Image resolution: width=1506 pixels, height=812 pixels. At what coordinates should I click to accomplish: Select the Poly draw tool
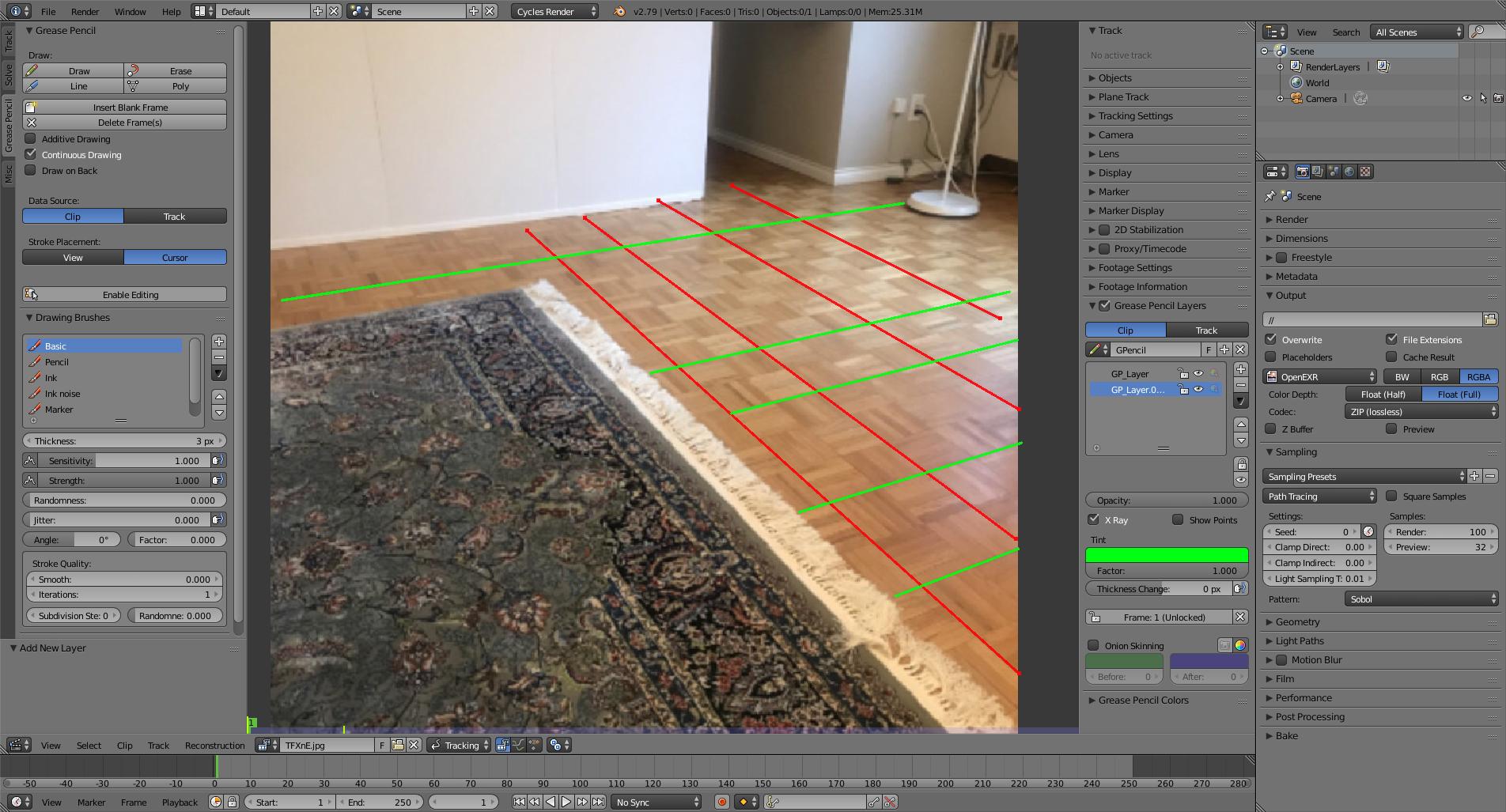[176, 86]
